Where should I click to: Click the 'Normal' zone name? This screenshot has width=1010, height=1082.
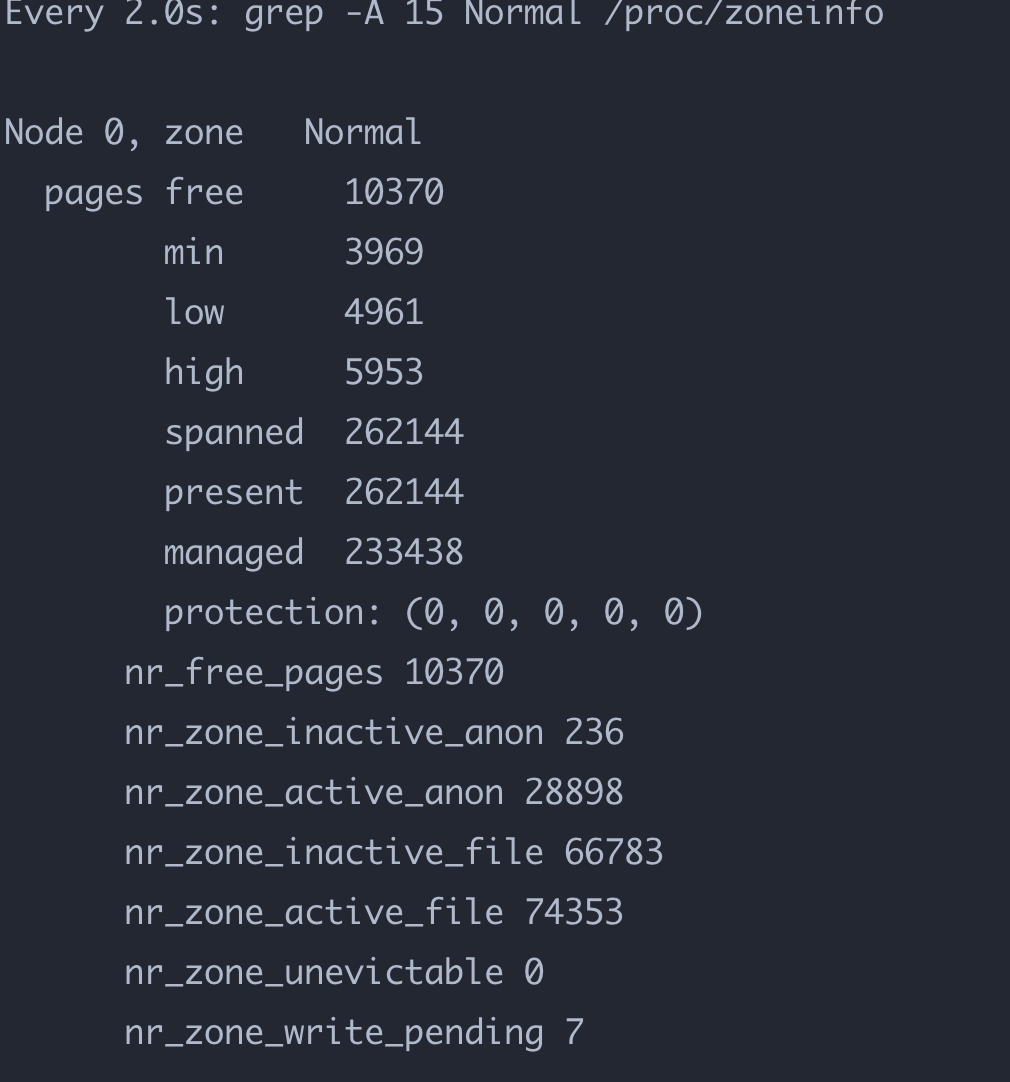pos(363,132)
